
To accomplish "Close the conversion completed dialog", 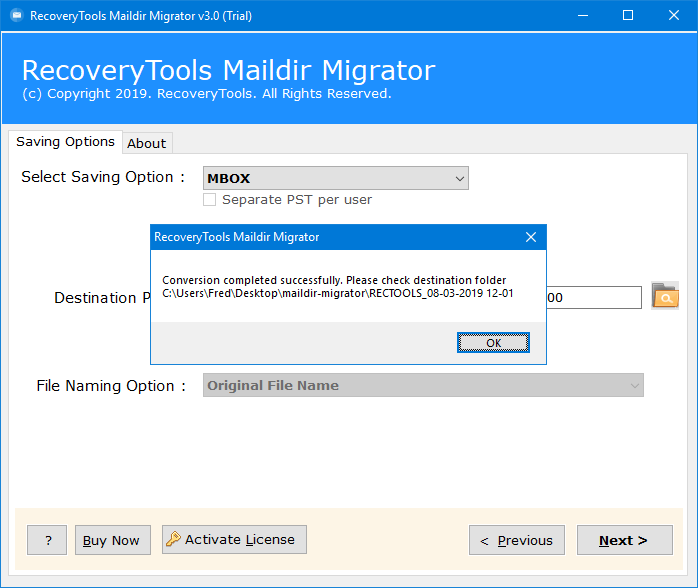I will tap(531, 237).
